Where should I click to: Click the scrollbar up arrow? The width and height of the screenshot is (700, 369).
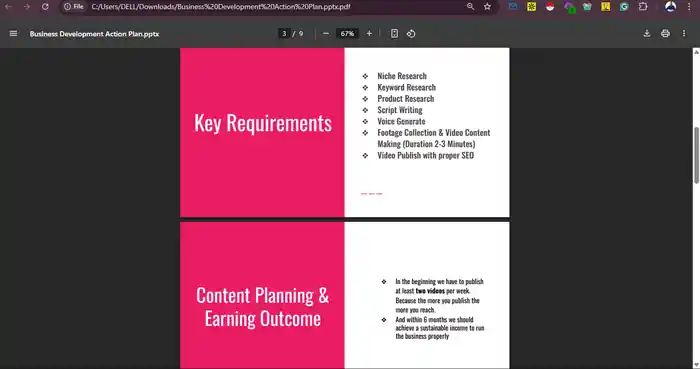696,52
